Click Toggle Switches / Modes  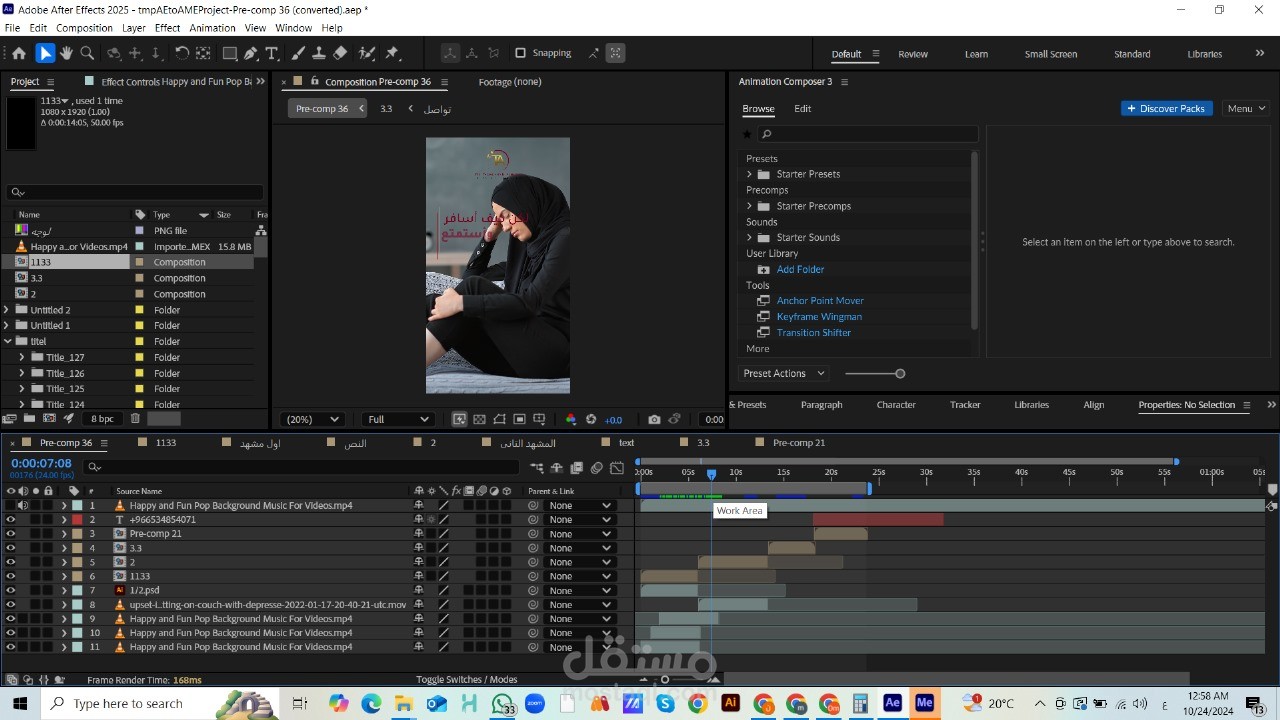(x=466, y=679)
